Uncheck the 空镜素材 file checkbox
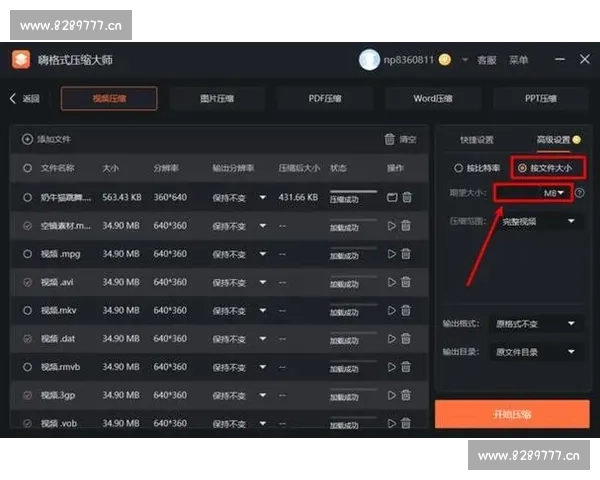The image size is (600, 480). pos(27,226)
